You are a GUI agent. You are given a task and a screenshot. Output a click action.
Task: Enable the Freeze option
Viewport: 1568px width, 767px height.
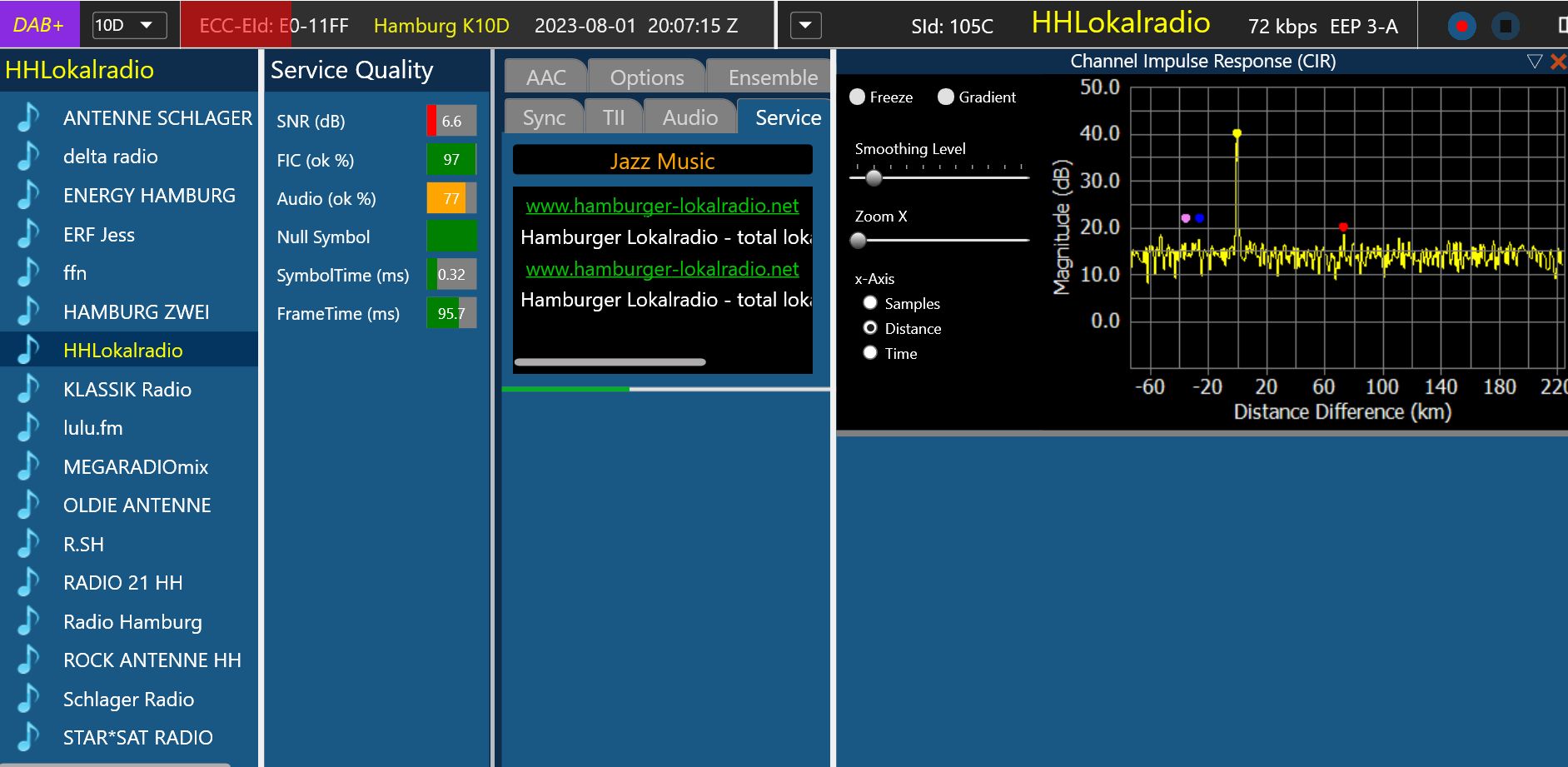point(858,97)
